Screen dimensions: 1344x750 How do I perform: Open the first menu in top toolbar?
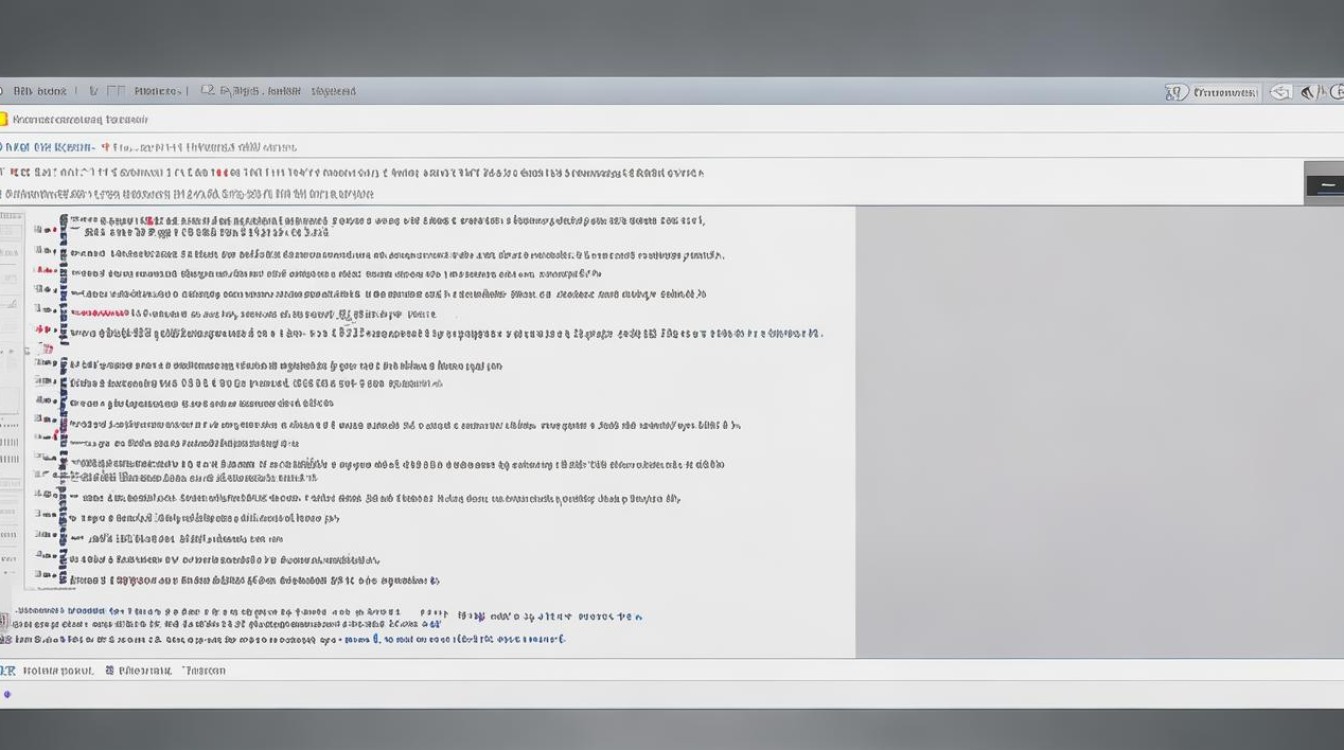click(x=39, y=91)
